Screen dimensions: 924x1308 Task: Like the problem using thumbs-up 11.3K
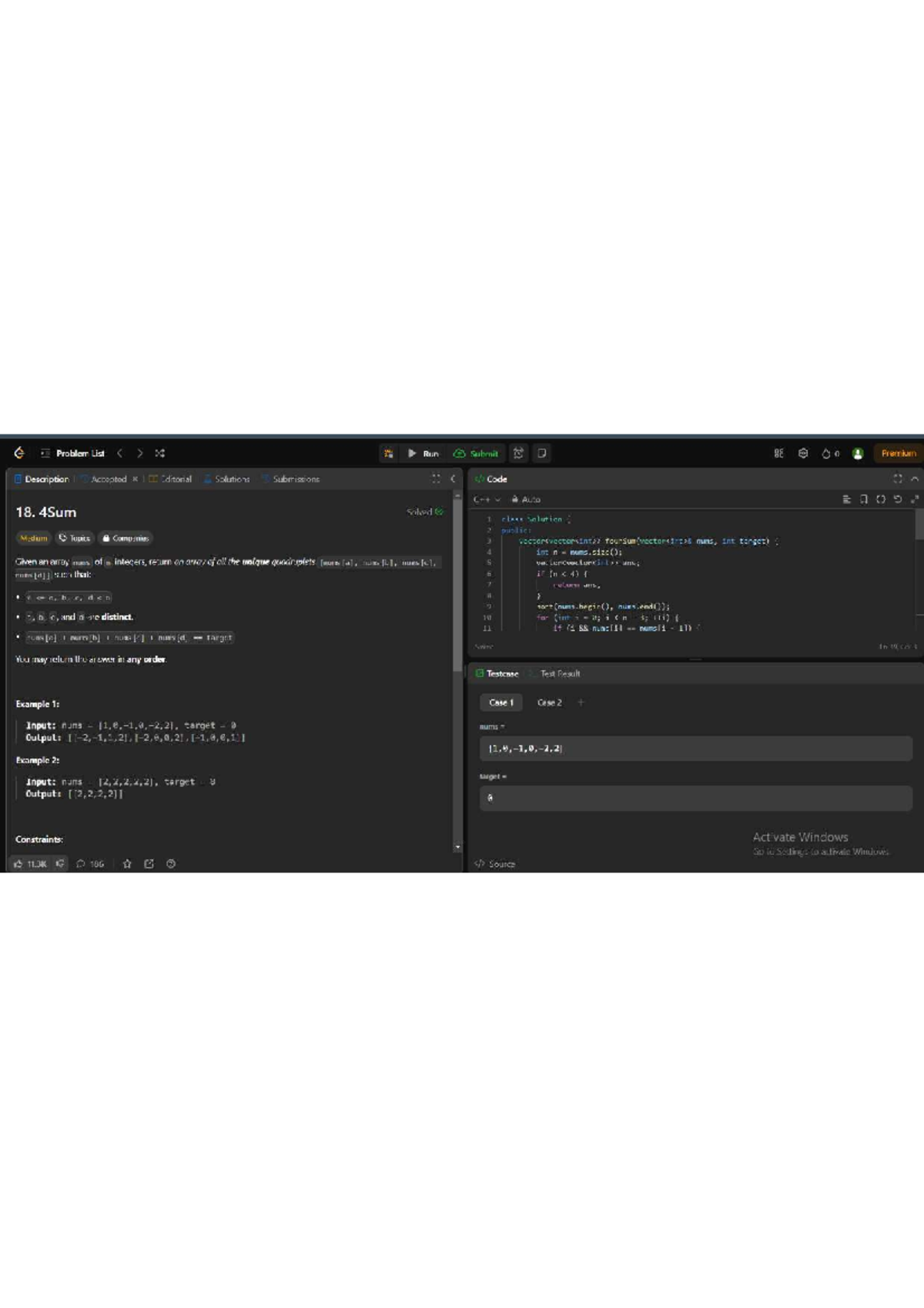tap(30, 864)
